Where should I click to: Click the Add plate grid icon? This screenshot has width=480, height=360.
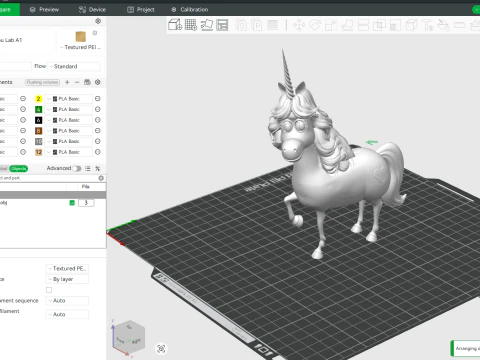191,25
